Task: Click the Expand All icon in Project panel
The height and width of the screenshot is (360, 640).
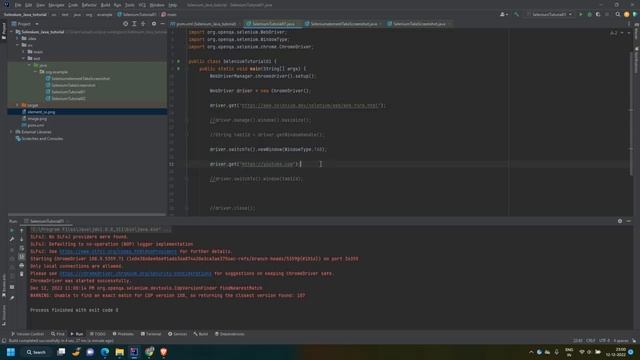Action: [134, 24]
